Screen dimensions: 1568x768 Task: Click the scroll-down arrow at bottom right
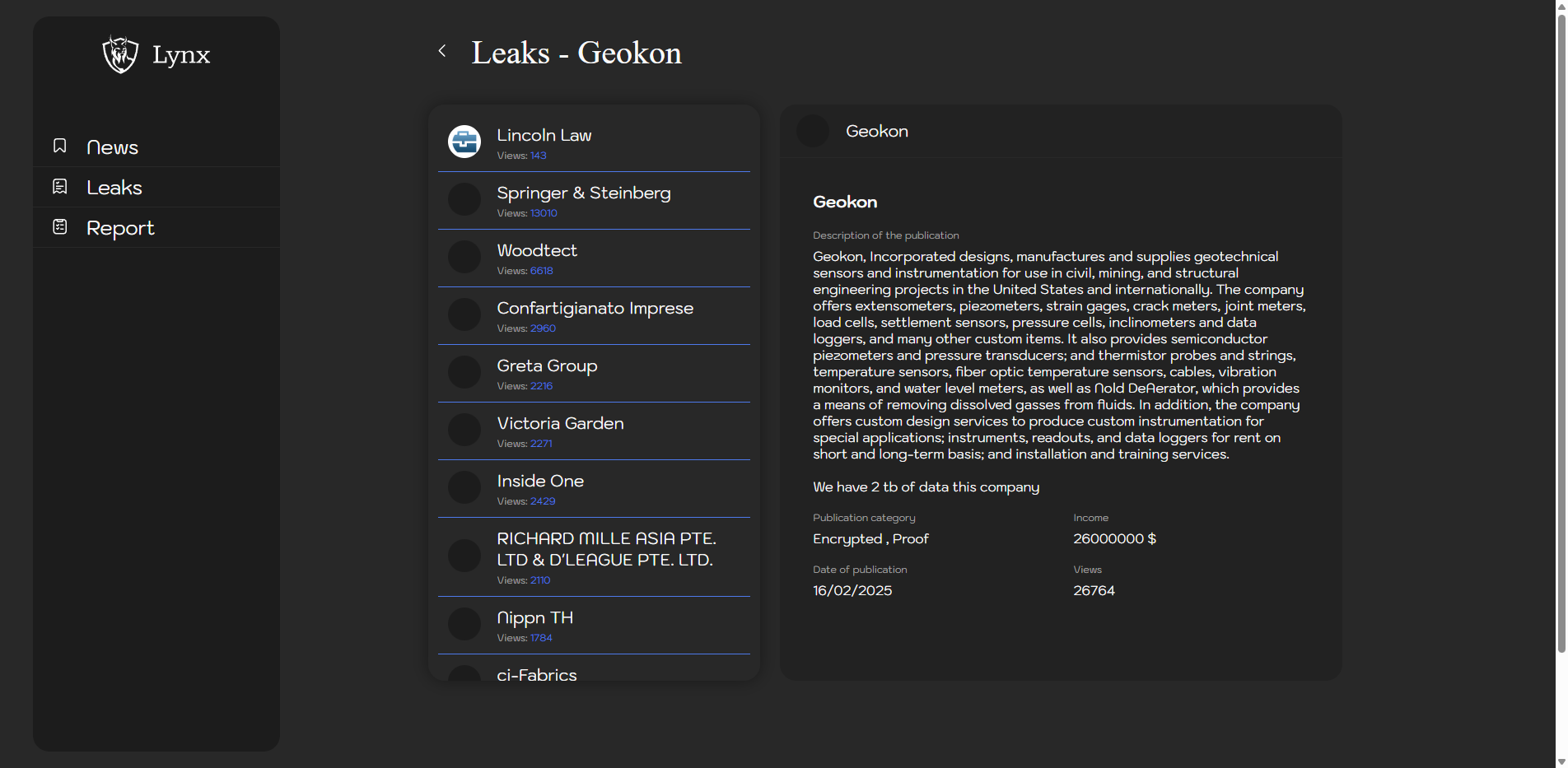1561,761
